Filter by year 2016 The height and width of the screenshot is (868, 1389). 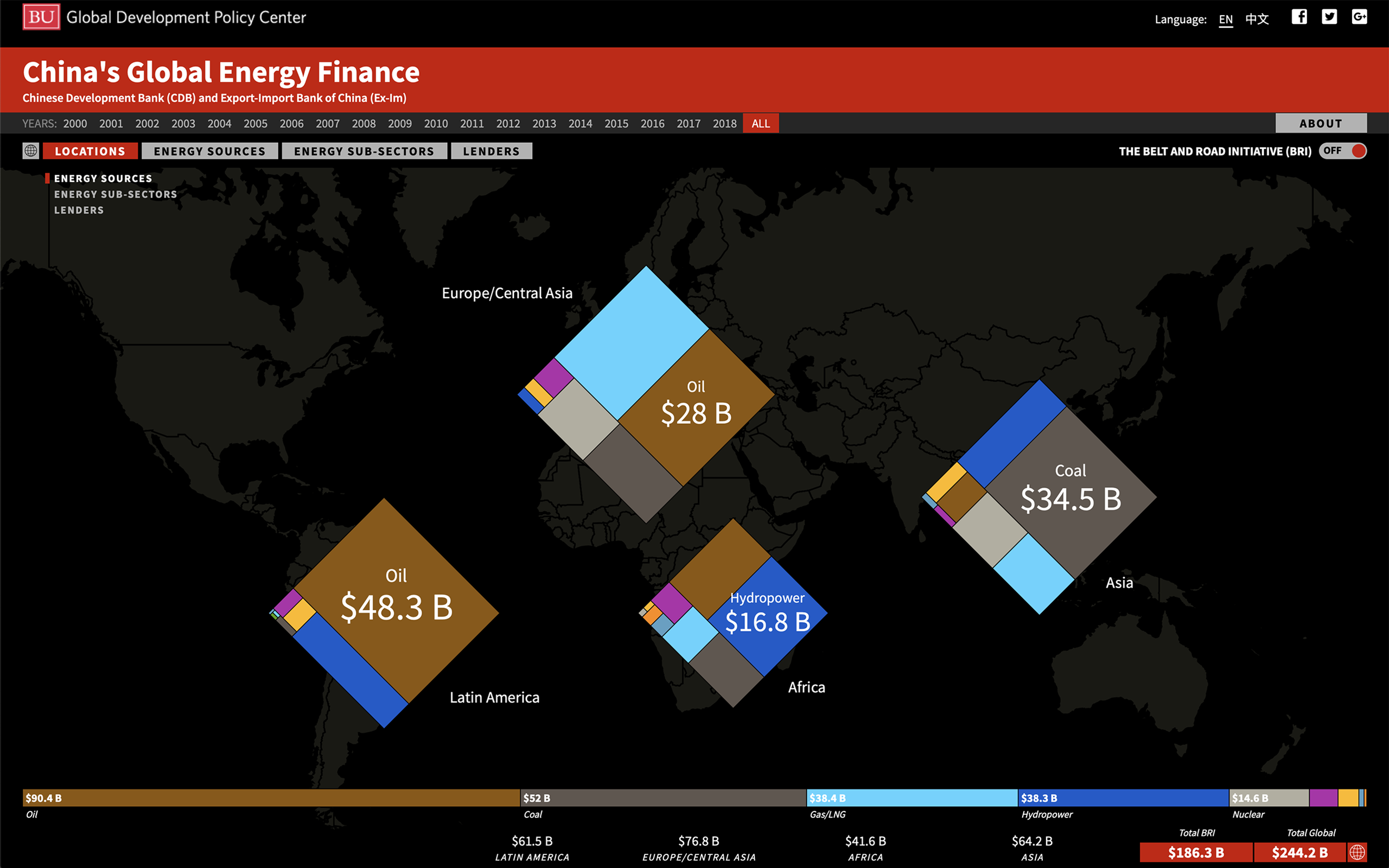[653, 124]
